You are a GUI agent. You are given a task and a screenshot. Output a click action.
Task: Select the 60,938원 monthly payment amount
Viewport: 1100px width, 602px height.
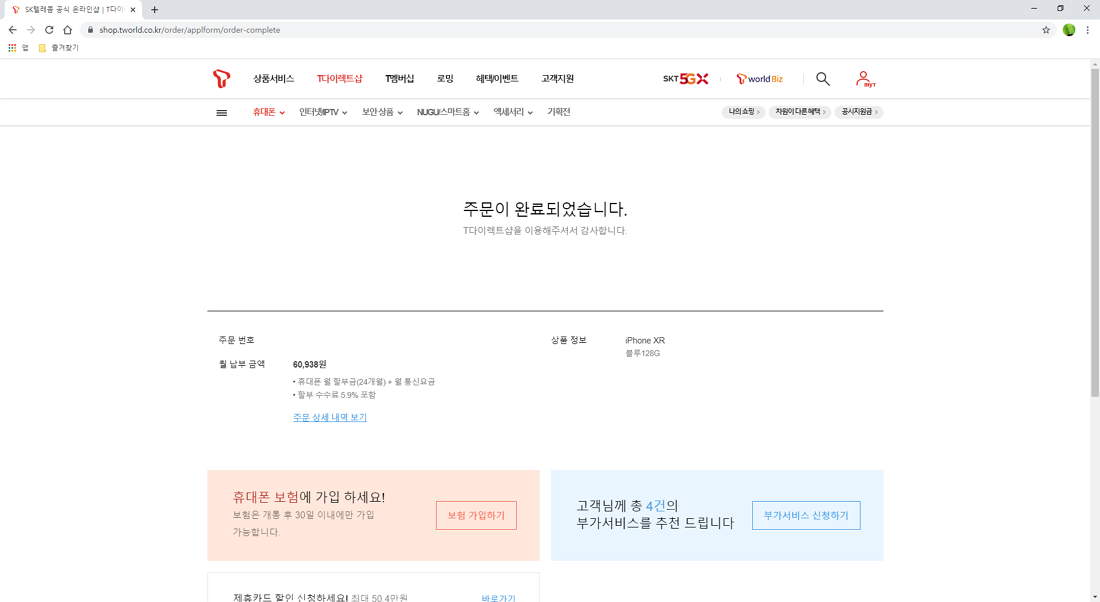(309, 365)
